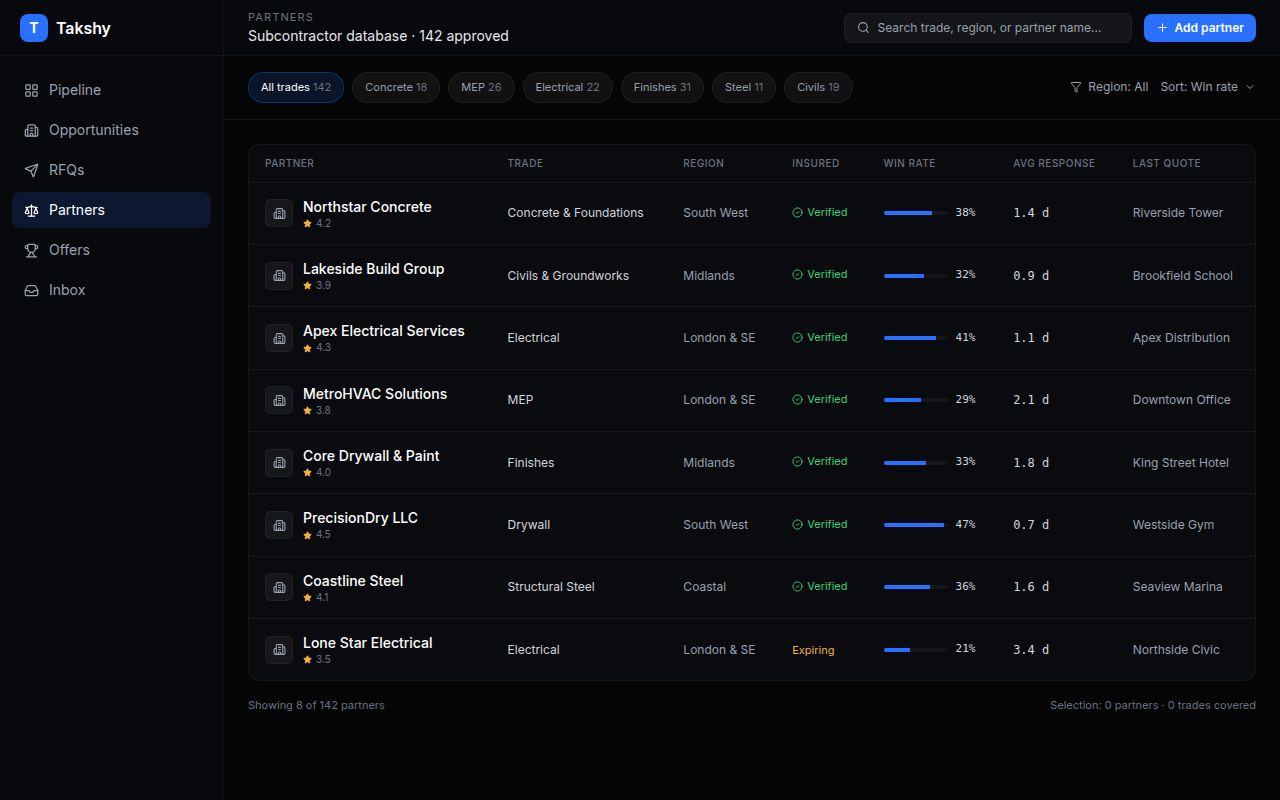Filter by Concrete 18 trade
The width and height of the screenshot is (1280, 800).
(396, 87)
